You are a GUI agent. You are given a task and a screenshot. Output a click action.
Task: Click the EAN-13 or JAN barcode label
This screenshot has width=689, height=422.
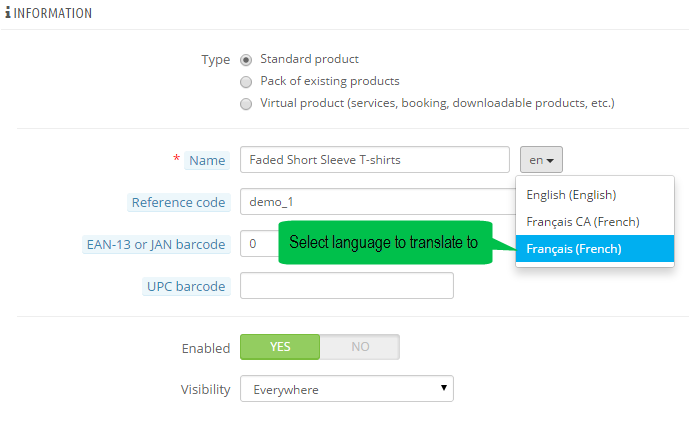156,244
